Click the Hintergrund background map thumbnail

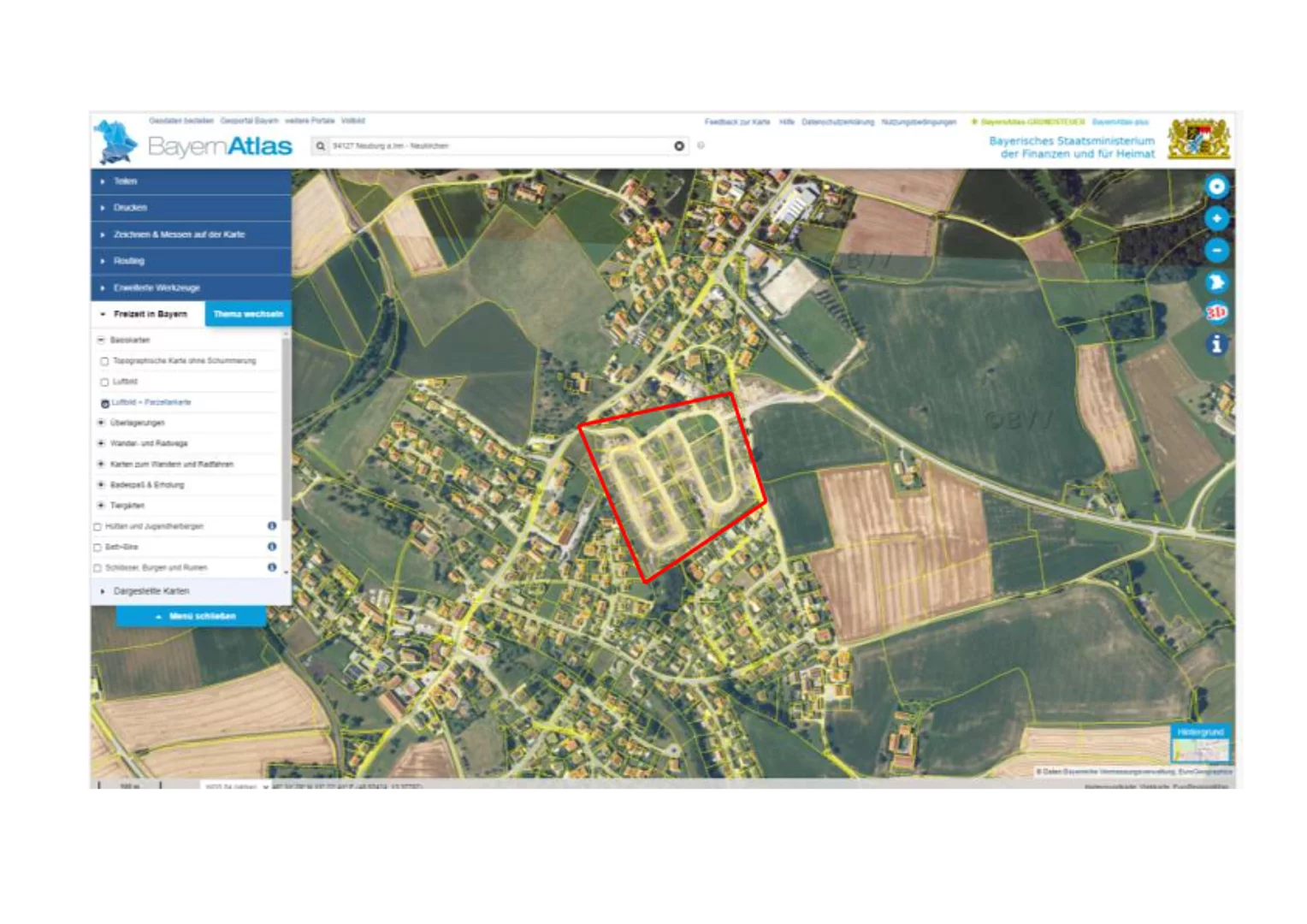(1200, 745)
